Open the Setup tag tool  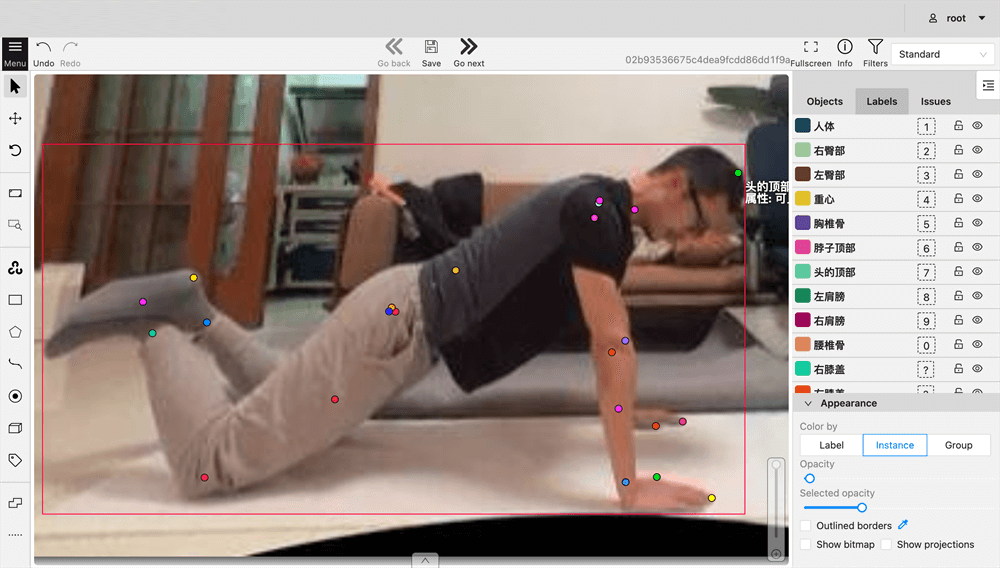click(x=15, y=460)
